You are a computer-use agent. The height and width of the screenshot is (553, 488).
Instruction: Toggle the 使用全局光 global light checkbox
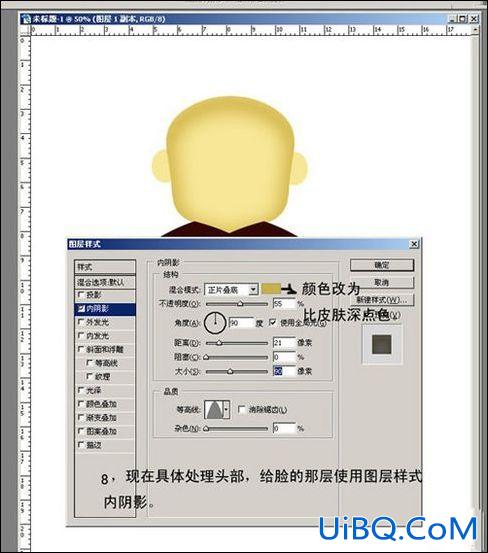273,322
